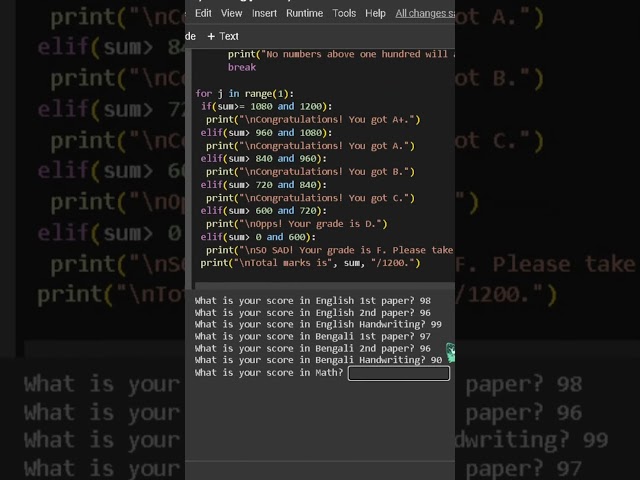The height and width of the screenshot is (480, 640).
Task: Click the Bengali Handwriting output line
Action: click(318, 360)
